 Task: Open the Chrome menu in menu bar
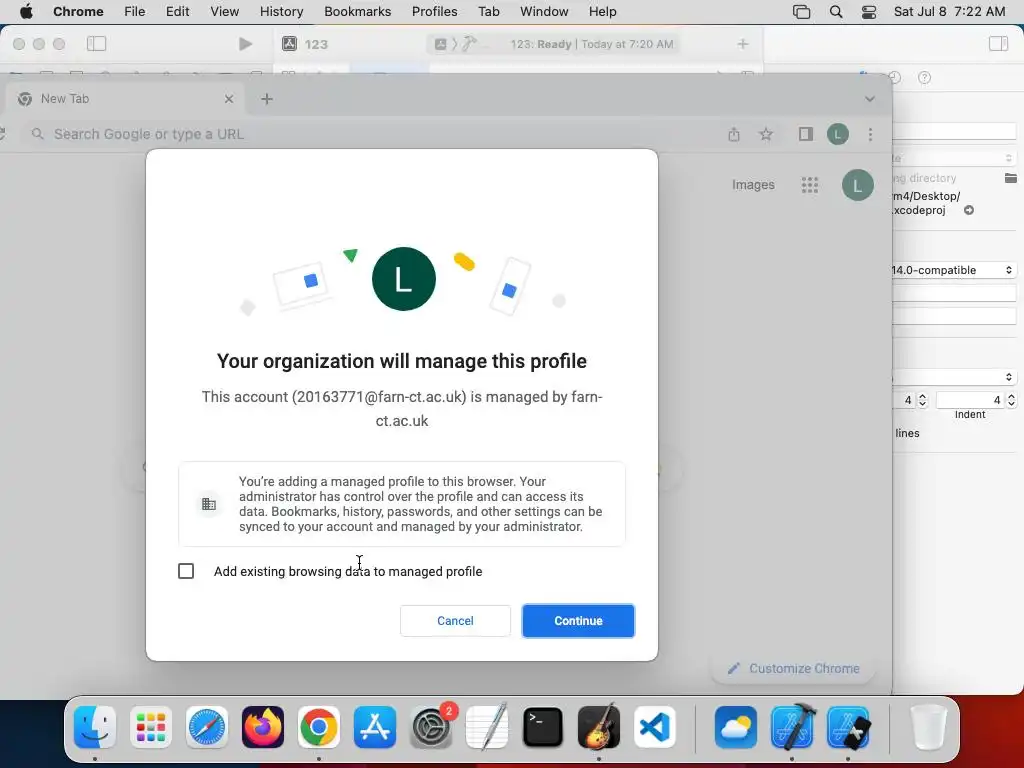click(x=78, y=11)
